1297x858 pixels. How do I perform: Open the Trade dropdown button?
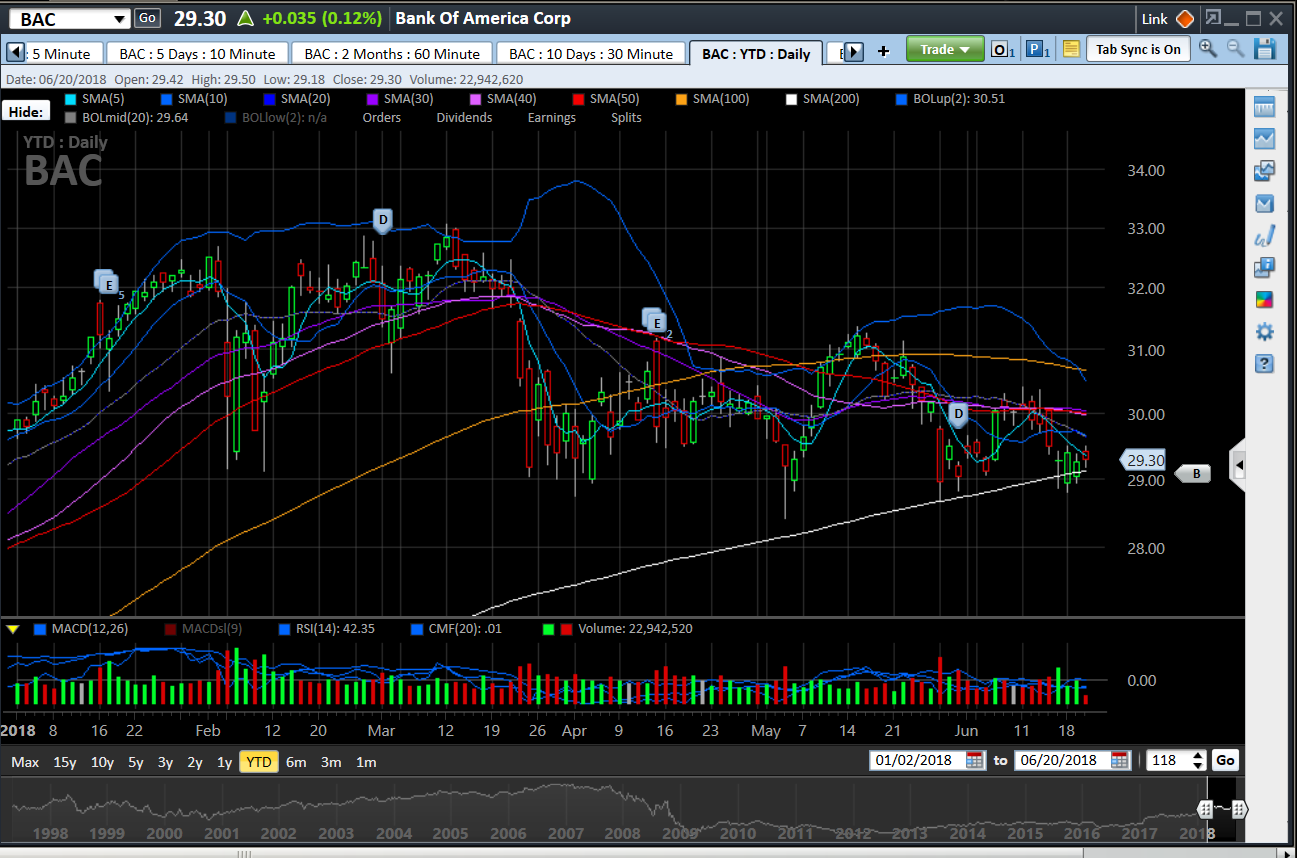(945, 49)
